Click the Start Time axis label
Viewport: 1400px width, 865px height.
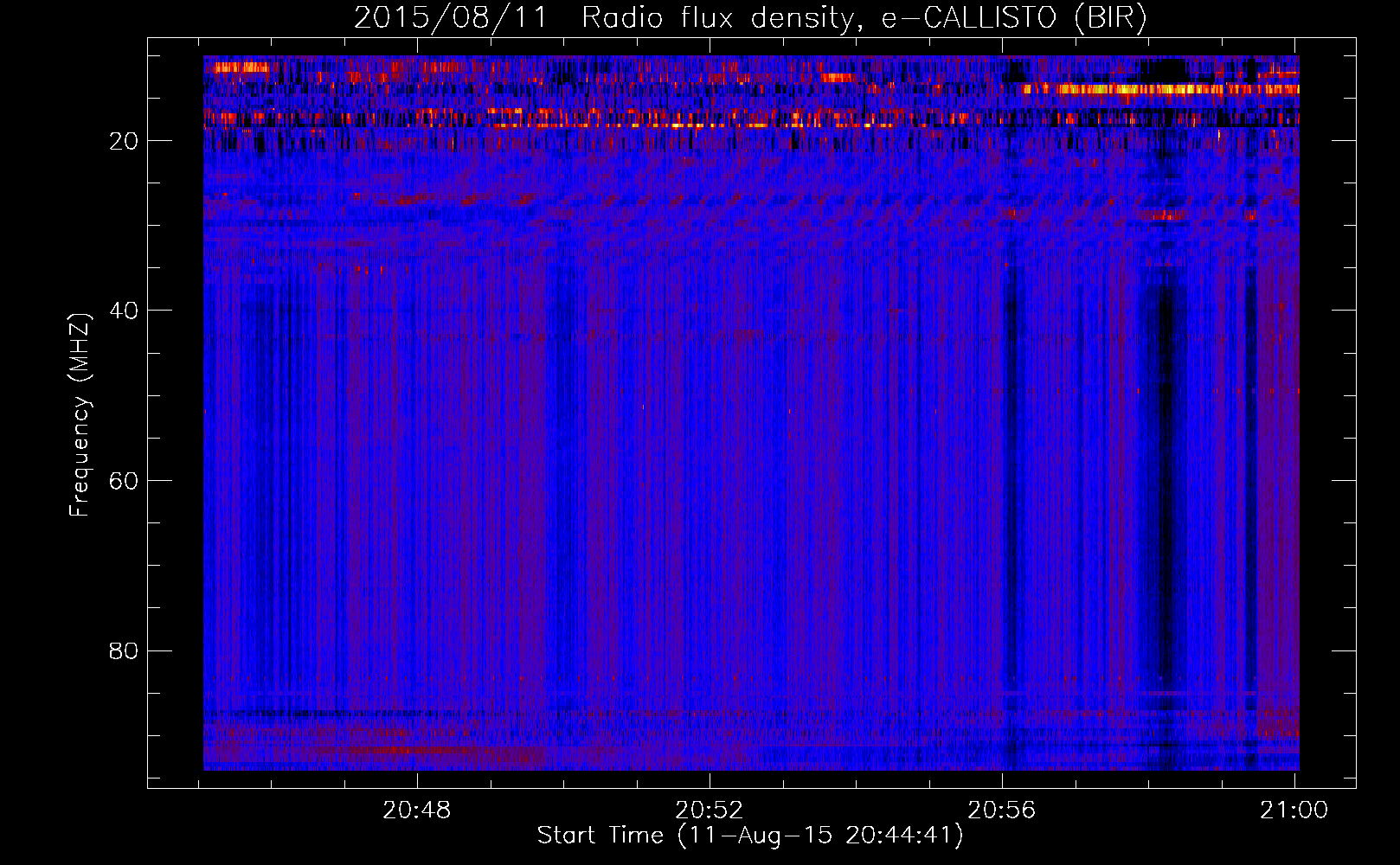[750, 836]
